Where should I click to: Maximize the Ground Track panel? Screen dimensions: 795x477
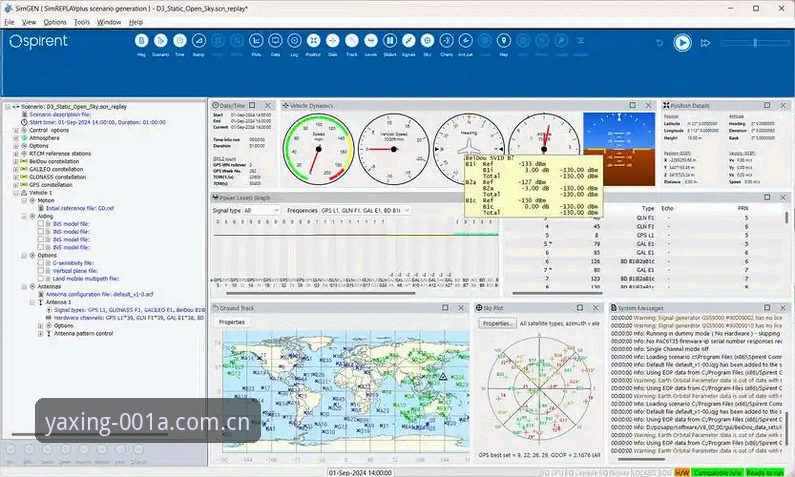[445, 308]
